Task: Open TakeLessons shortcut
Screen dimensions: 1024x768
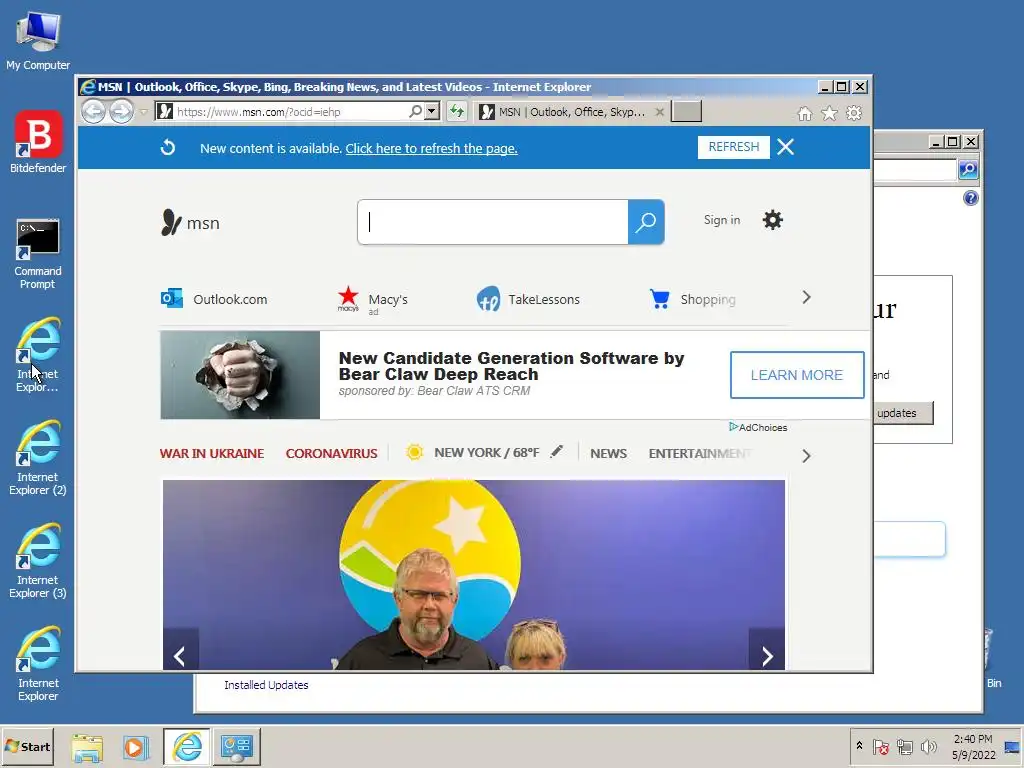Action: [x=528, y=299]
